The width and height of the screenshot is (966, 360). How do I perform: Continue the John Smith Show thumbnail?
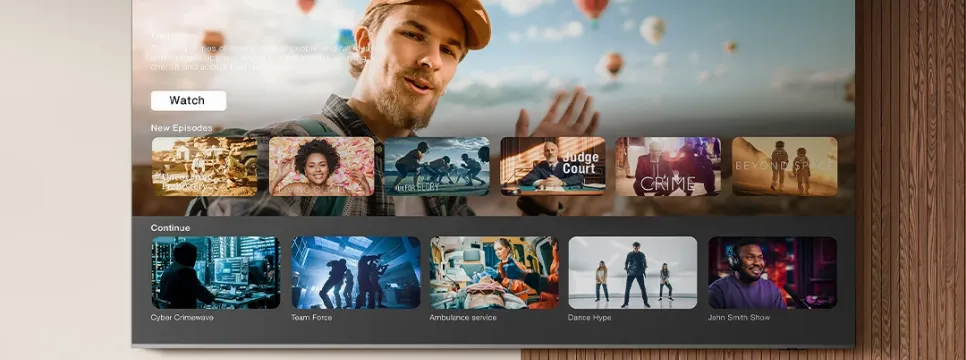(x=773, y=272)
